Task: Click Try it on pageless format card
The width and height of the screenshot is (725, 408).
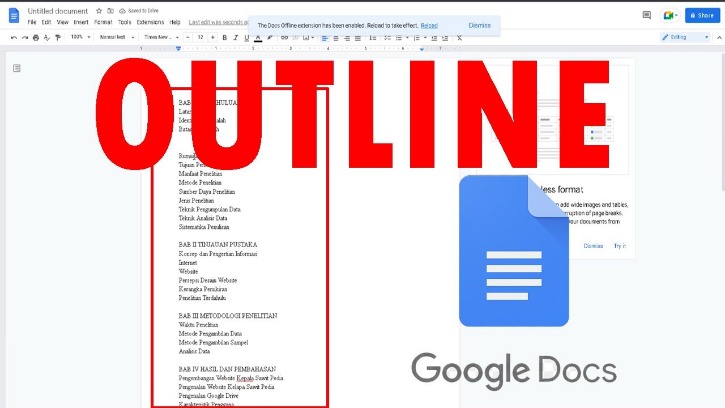Action: [620, 246]
